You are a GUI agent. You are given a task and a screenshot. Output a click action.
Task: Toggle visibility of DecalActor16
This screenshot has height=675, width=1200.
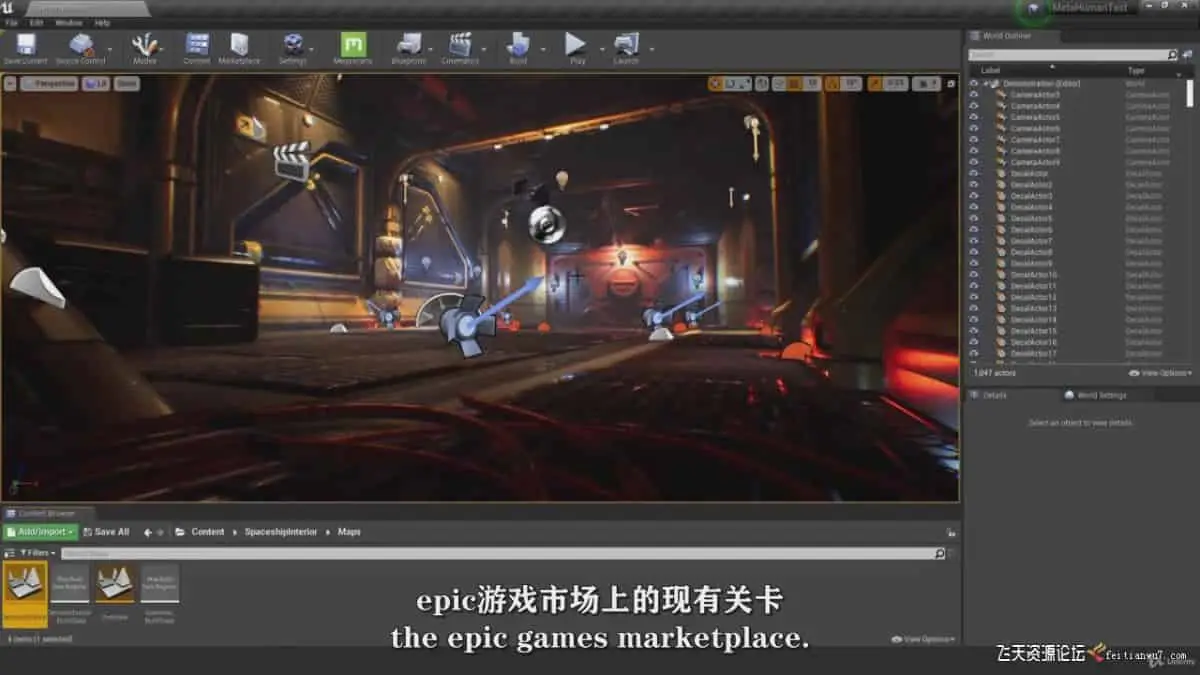tap(974, 342)
